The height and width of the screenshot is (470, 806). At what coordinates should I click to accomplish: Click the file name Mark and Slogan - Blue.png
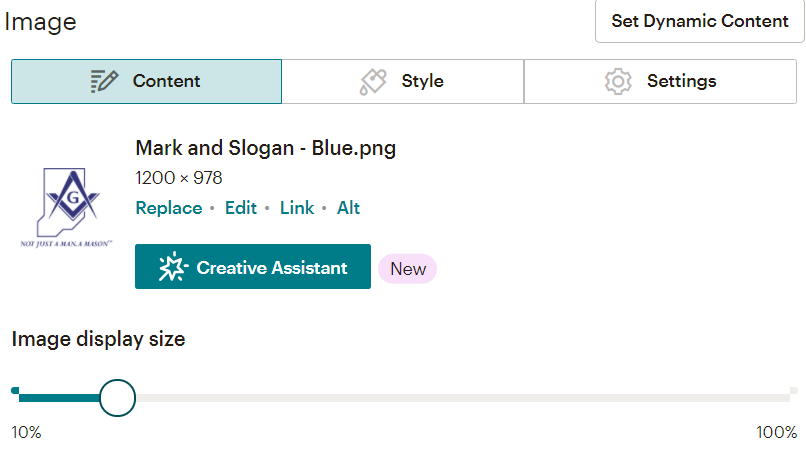[266, 148]
